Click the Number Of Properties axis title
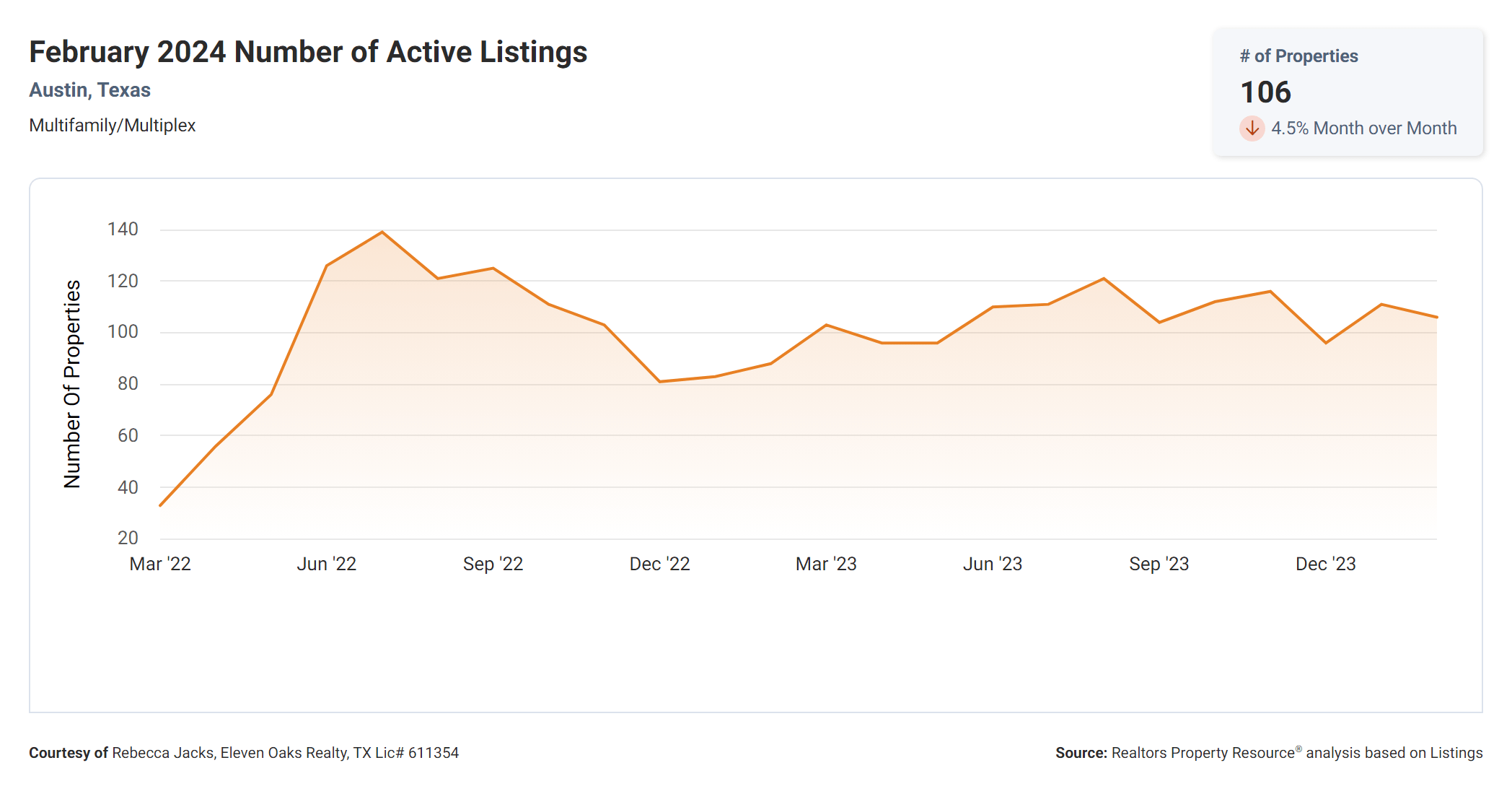This screenshot has width=1512, height=794. [x=72, y=384]
